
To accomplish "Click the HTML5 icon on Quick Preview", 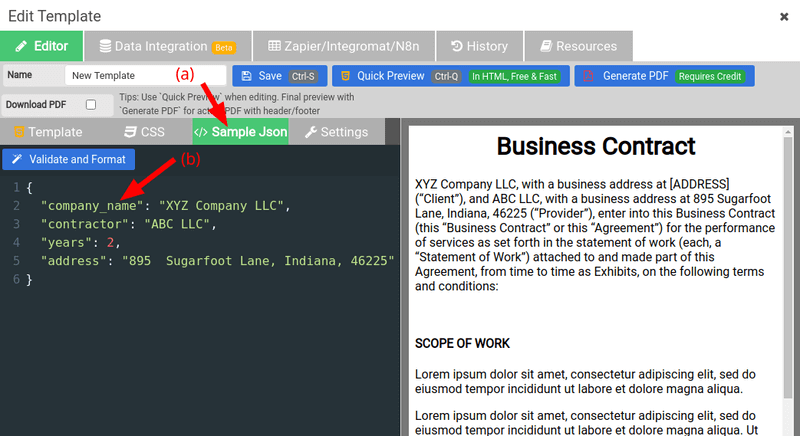I will pos(345,76).
